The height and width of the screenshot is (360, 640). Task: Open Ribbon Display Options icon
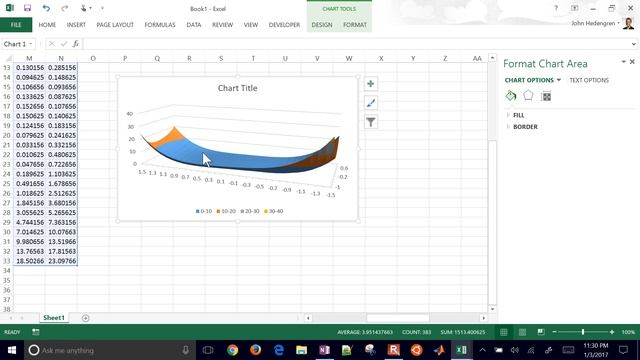[574, 8]
